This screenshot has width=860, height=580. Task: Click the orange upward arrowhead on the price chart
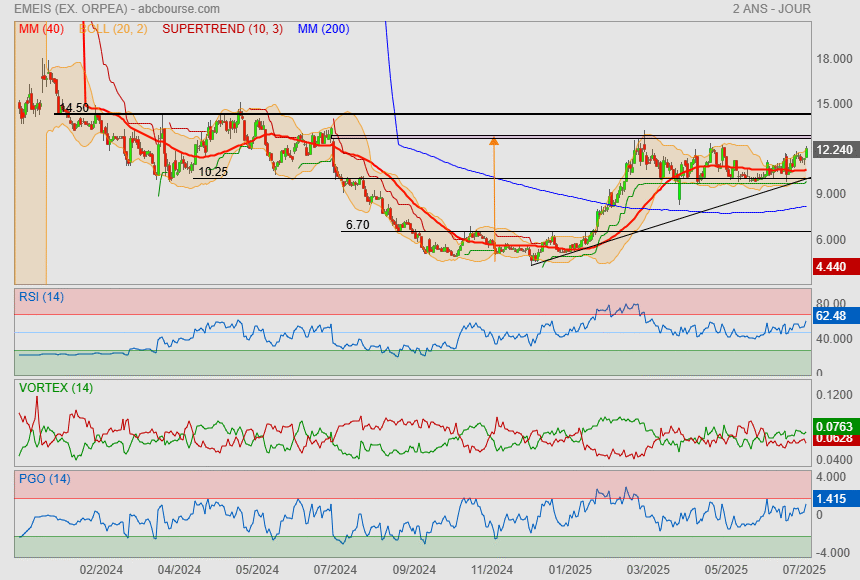pyautogui.click(x=494, y=142)
